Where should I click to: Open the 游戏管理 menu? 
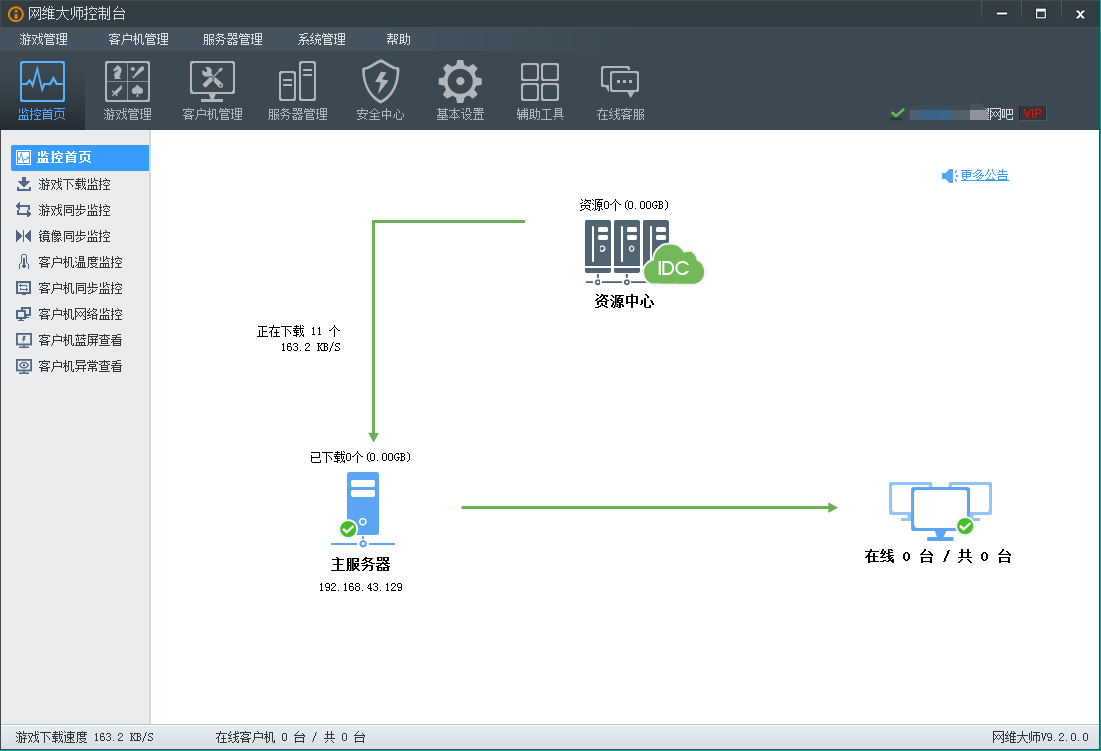click(44, 39)
